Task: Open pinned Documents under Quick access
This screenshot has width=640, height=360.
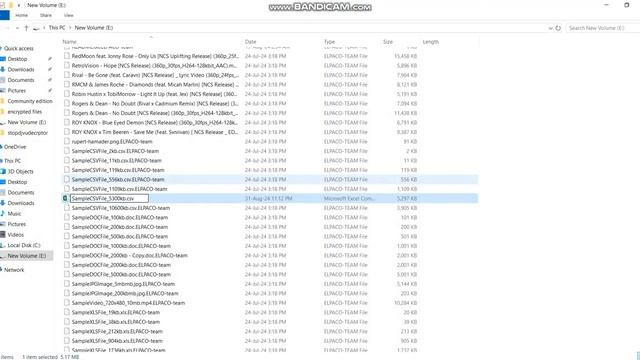Action: [21, 80]
